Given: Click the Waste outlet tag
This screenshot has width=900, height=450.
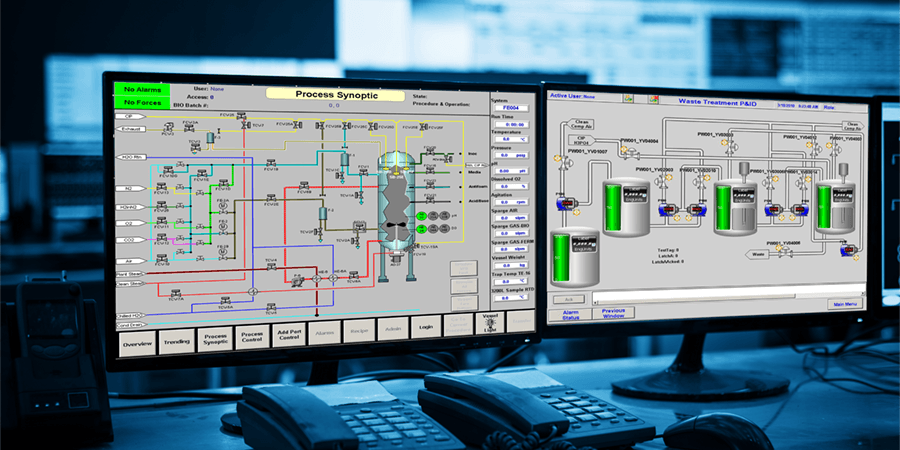Looking at the screenshot, I should pos(758,254).
